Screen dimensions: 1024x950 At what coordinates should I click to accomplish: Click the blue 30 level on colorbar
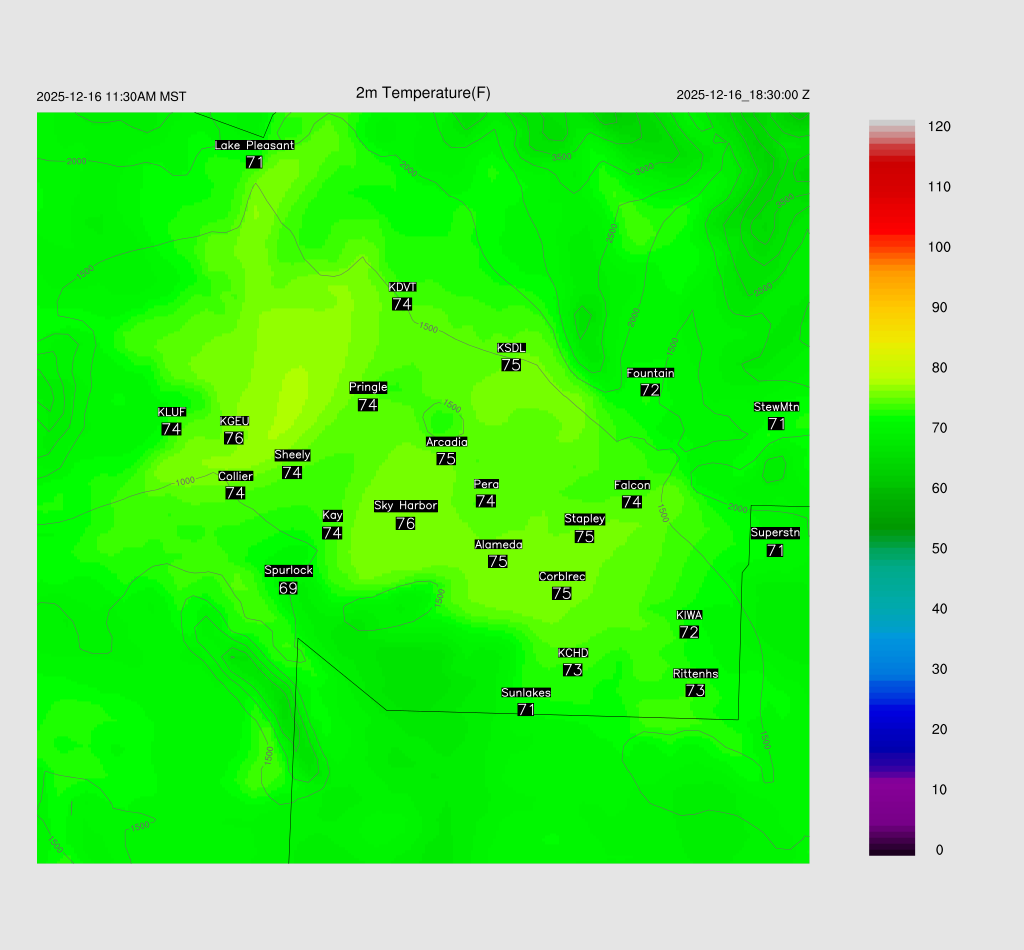click(x=892, y=669)
